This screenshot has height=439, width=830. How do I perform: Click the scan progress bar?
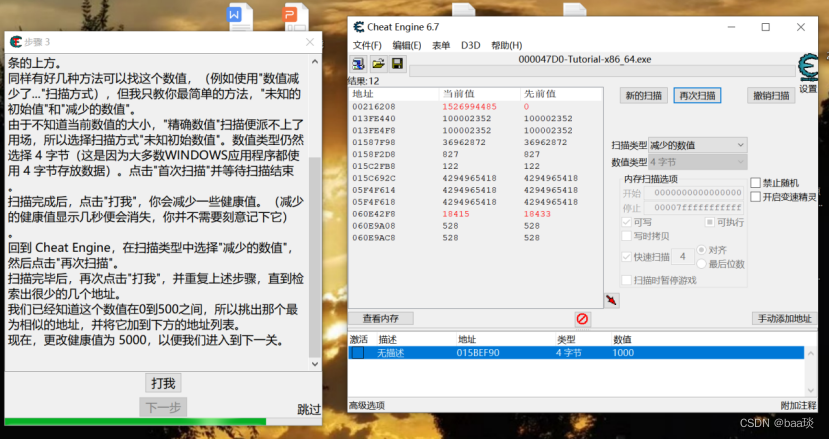(x=602, y=71)
